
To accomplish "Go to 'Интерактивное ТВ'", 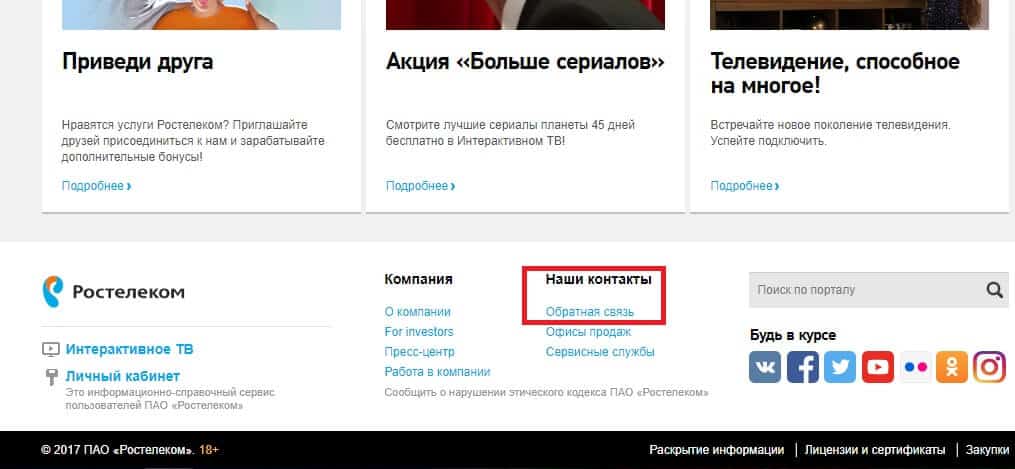I will [129, 349].
